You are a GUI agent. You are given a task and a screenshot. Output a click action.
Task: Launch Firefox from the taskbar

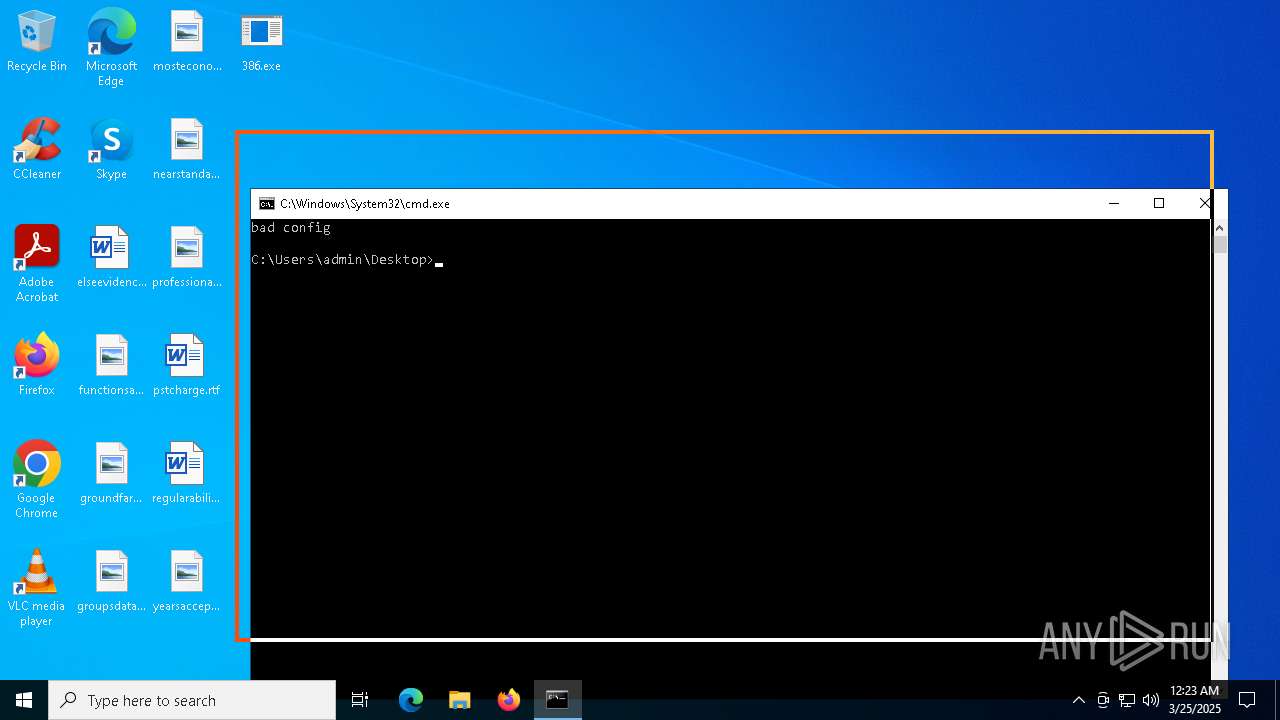click(x=509, y=700)
